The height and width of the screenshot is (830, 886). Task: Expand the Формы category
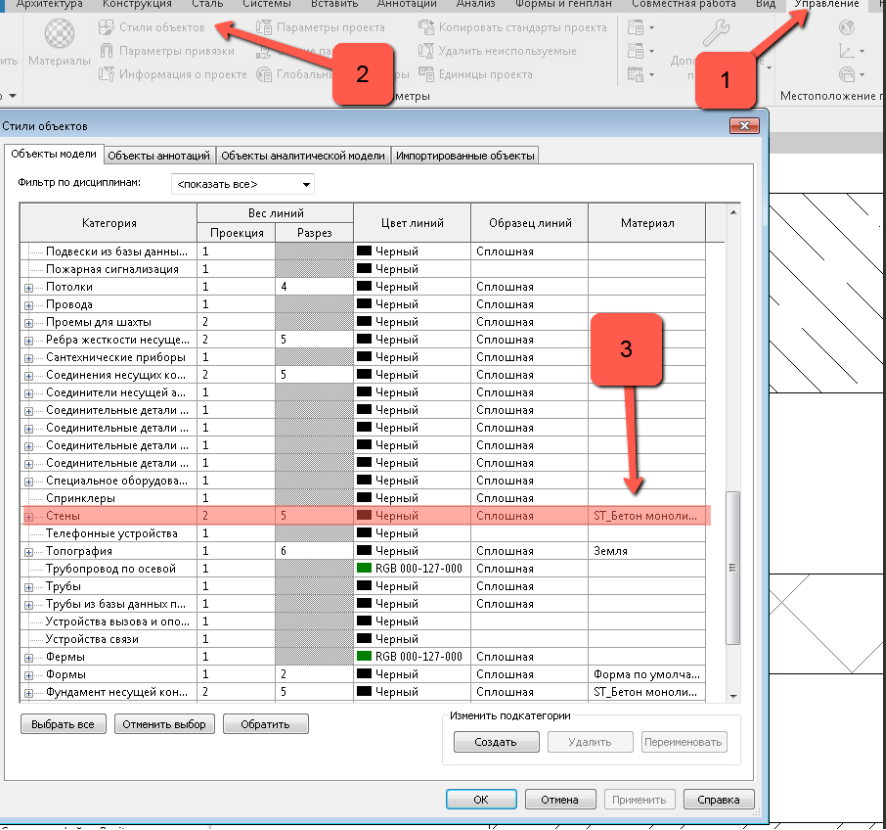point(28,675)
